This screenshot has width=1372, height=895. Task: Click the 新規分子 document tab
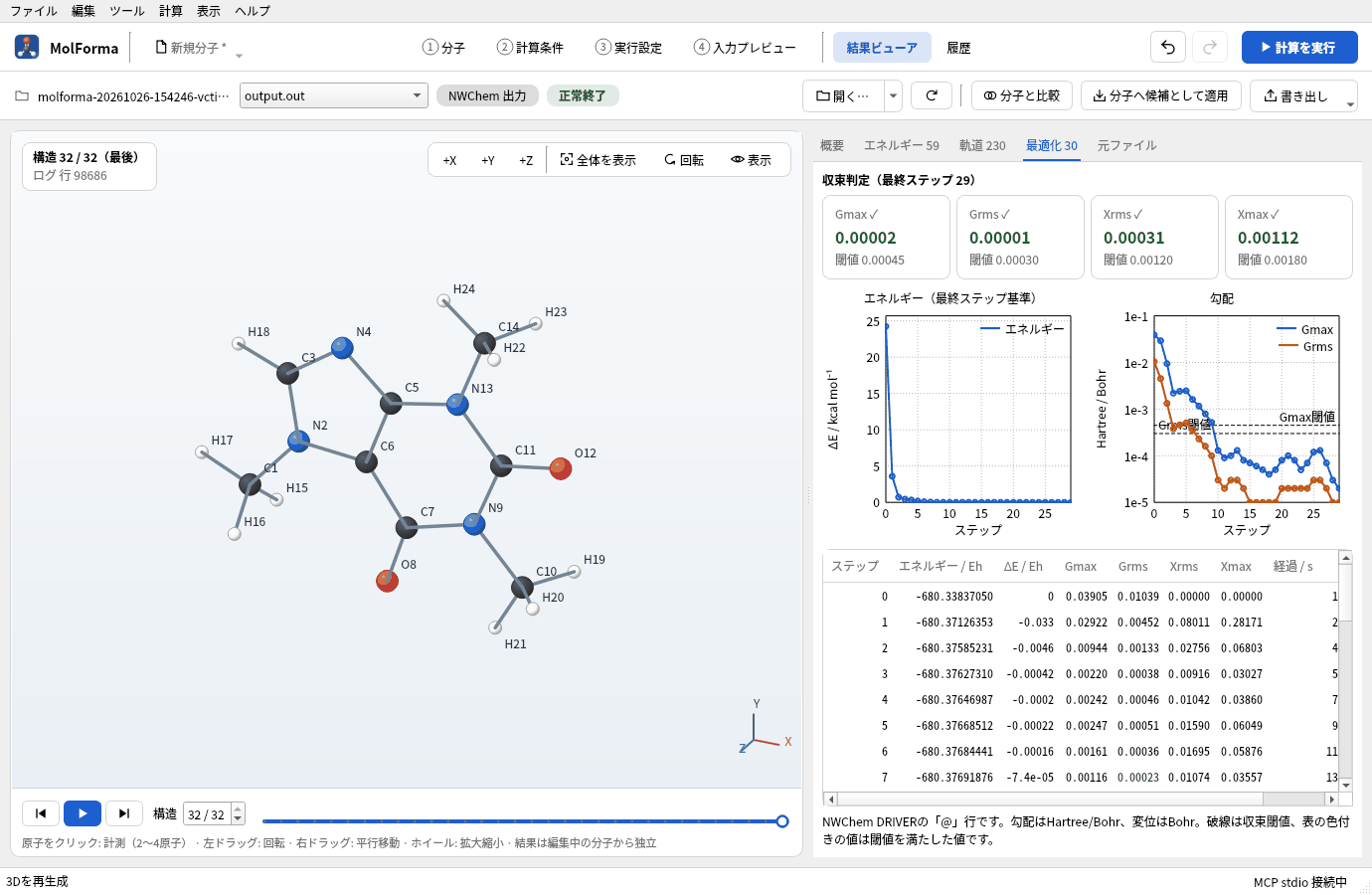[x=191, y=48]
